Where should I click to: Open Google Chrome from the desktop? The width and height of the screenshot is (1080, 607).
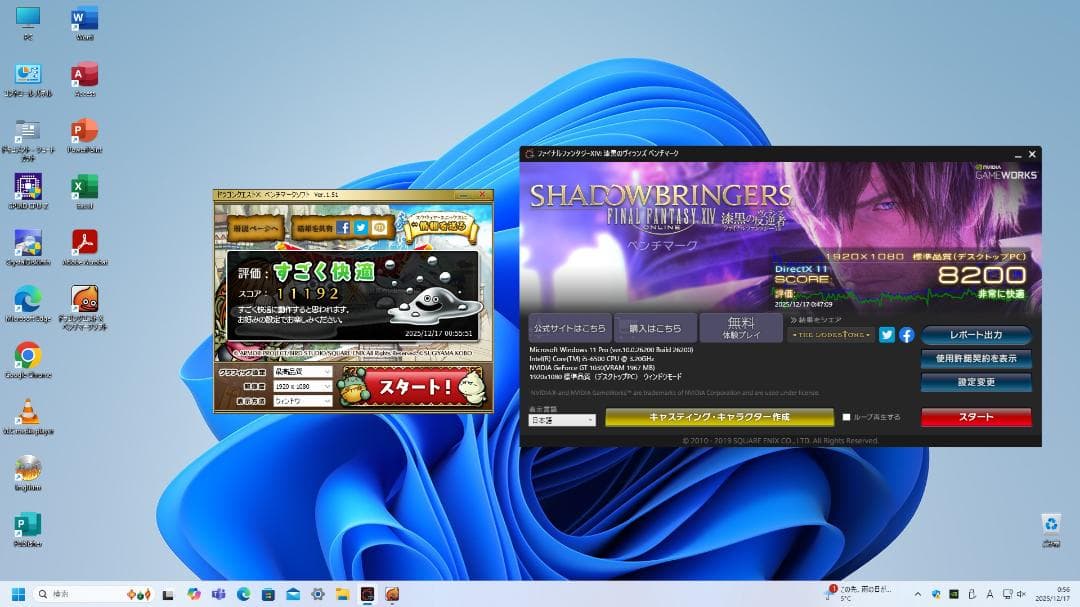click(27, 355)
